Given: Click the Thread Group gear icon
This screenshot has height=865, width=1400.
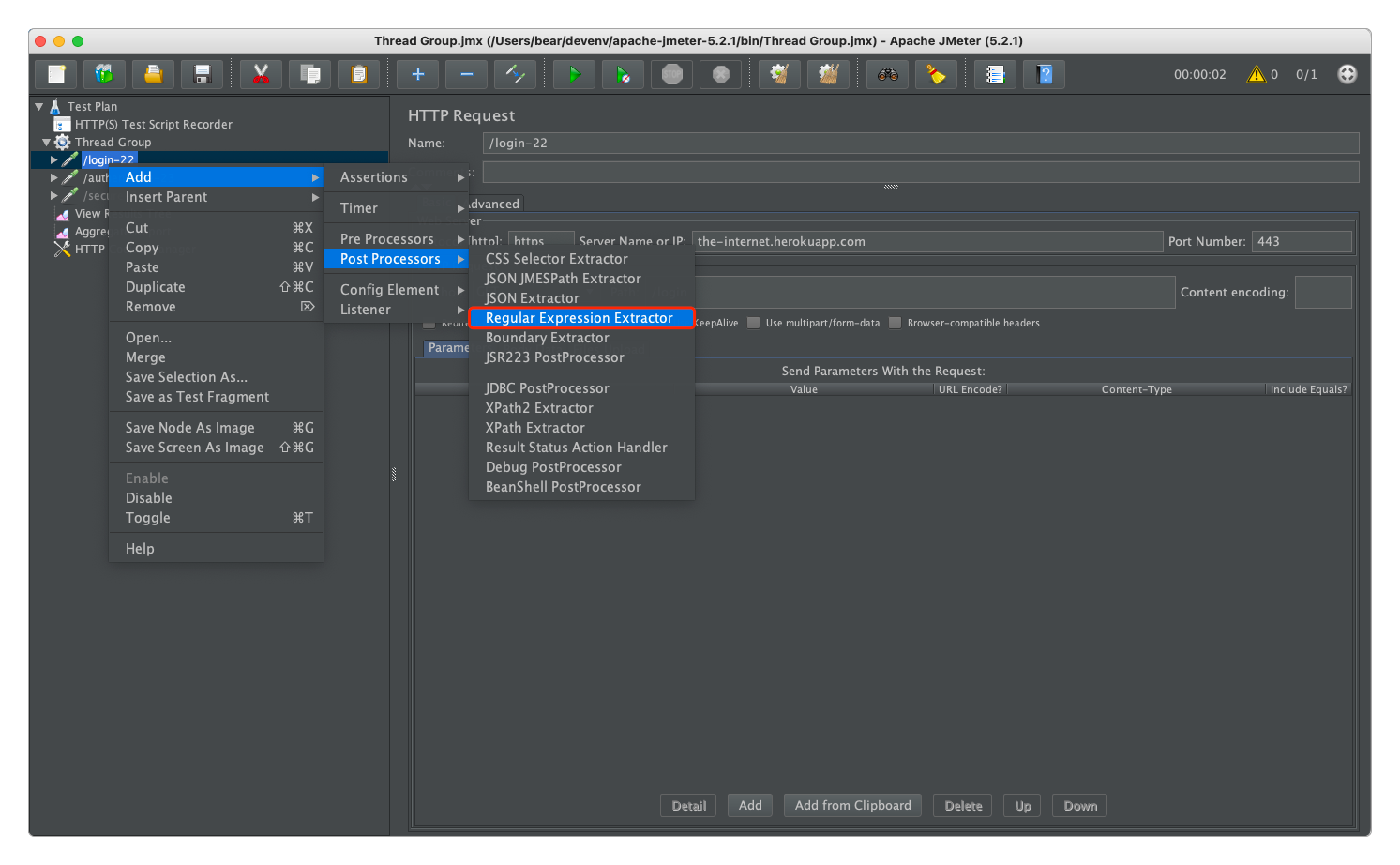Looking at the screenshot, I should pos(62,142).
